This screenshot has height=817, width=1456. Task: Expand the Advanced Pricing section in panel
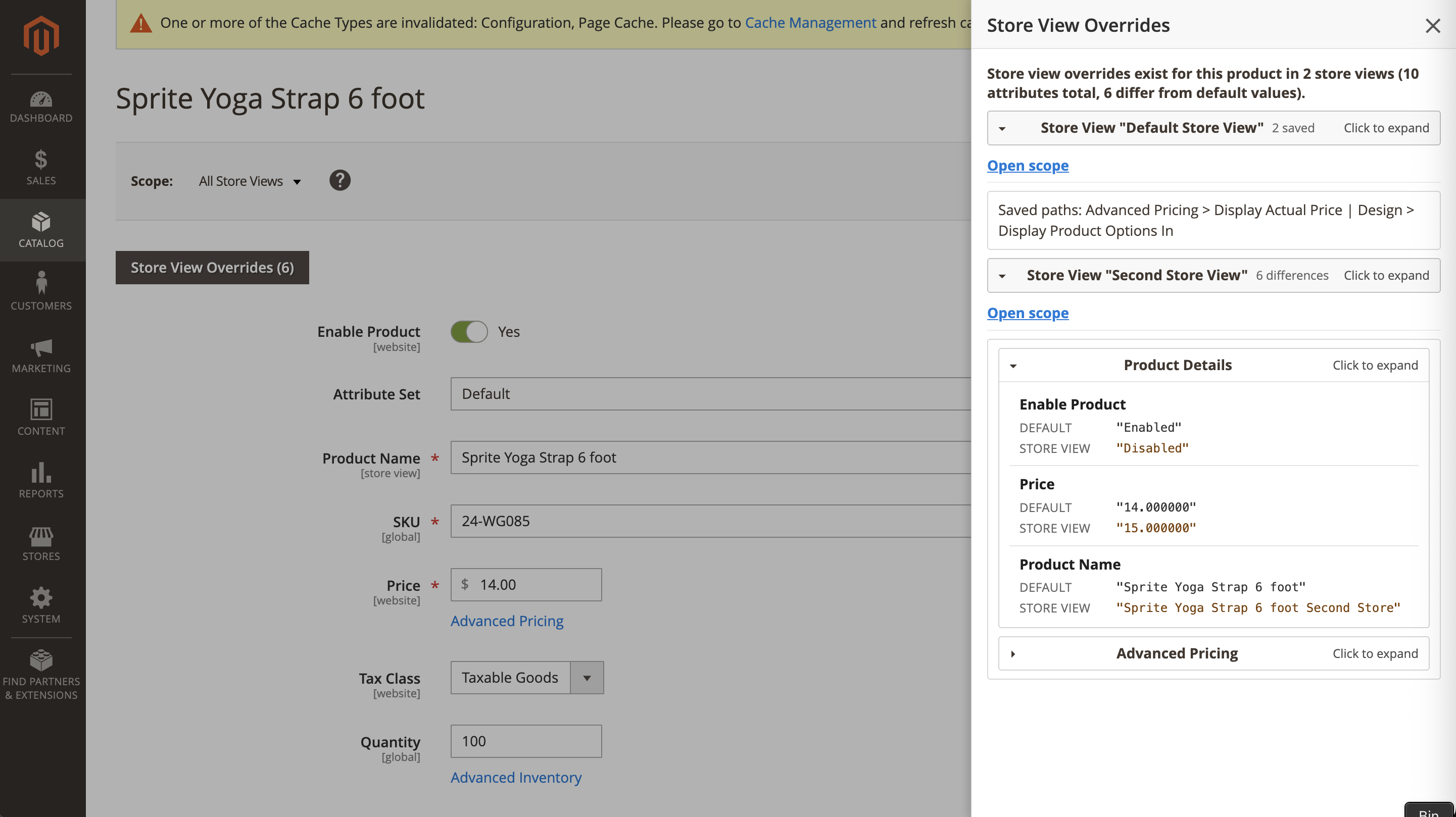pyautogui.click(x=1213, y=654)
